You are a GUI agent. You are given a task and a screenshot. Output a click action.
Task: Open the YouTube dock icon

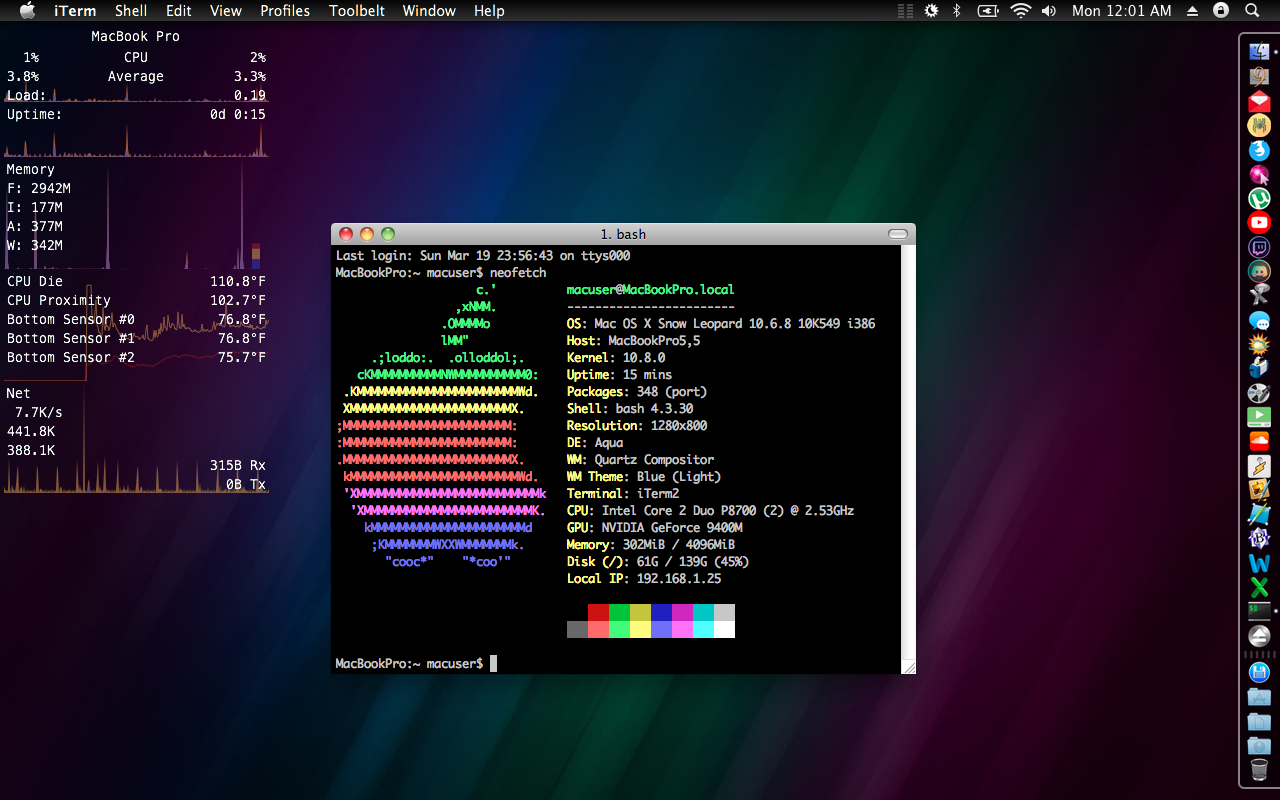coord(1259,223)
